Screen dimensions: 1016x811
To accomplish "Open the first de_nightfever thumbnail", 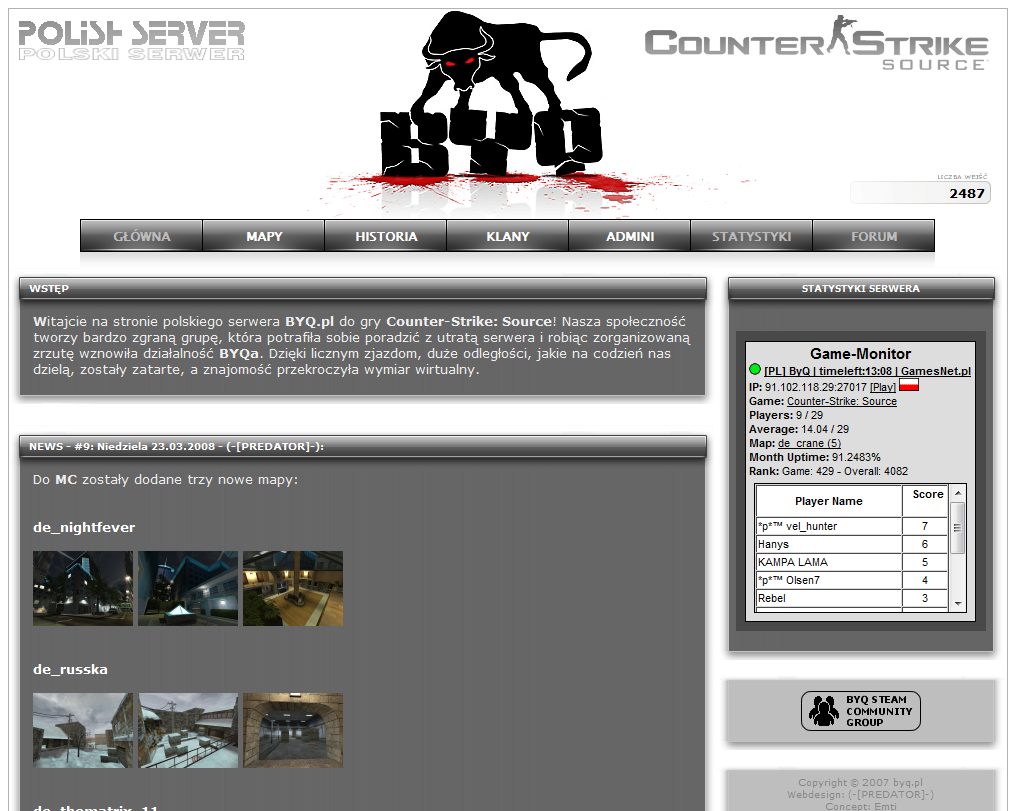I will pyautogui.click(x=83, y=588).
